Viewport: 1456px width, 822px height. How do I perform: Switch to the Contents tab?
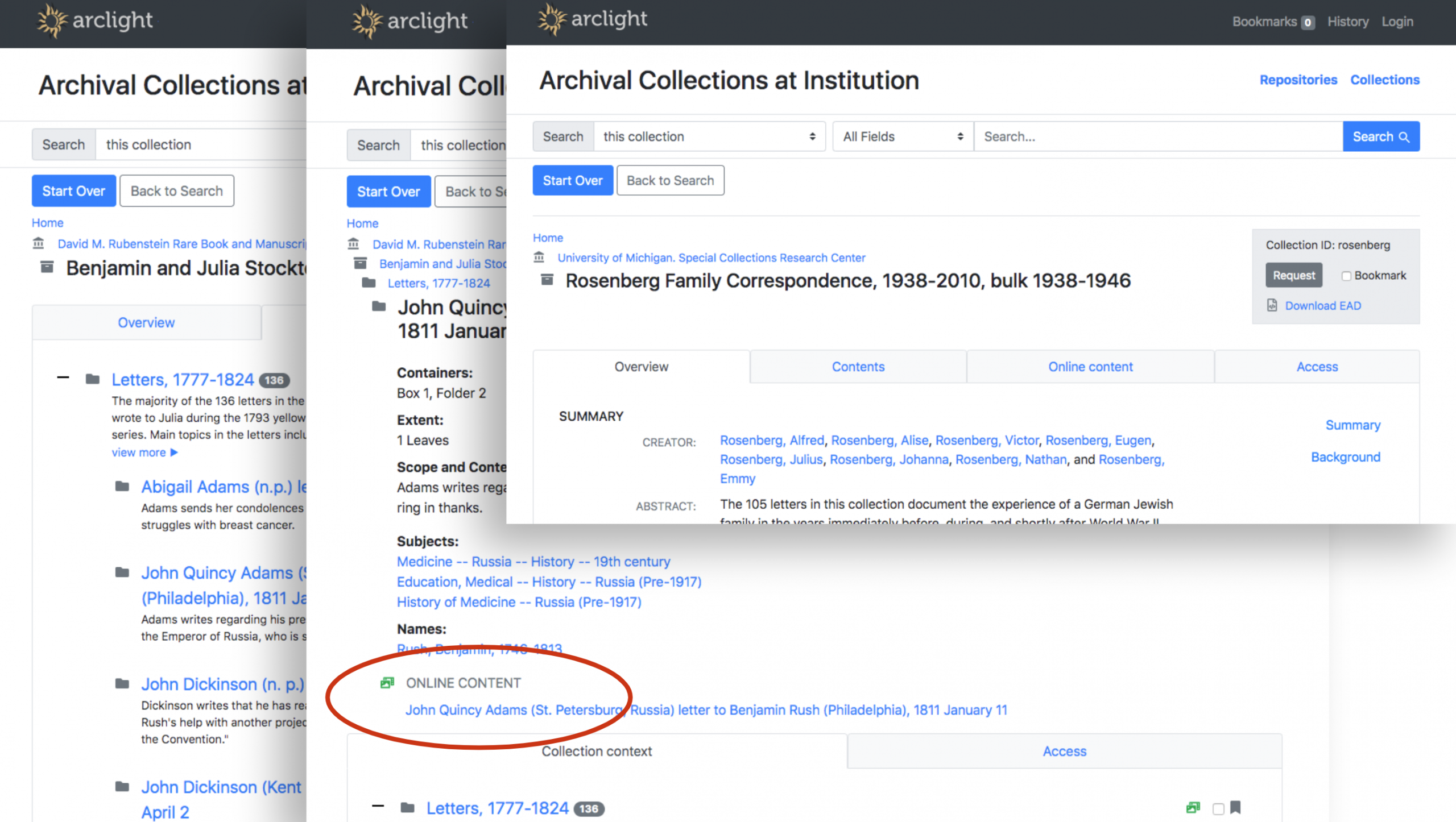[x=858, y=366]
